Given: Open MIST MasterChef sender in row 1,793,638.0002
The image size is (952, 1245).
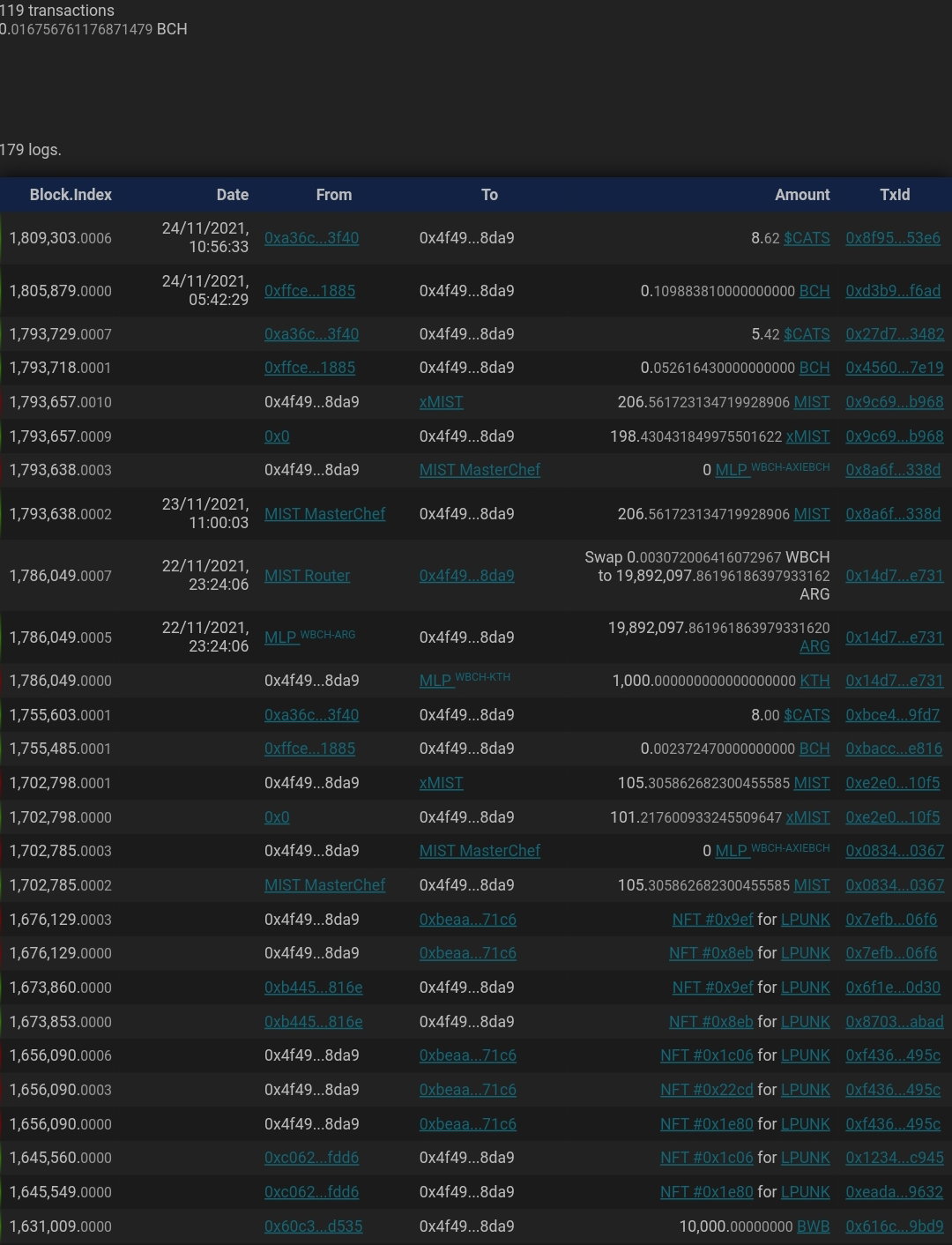Looking at the screenshot, I should [324, 514].
